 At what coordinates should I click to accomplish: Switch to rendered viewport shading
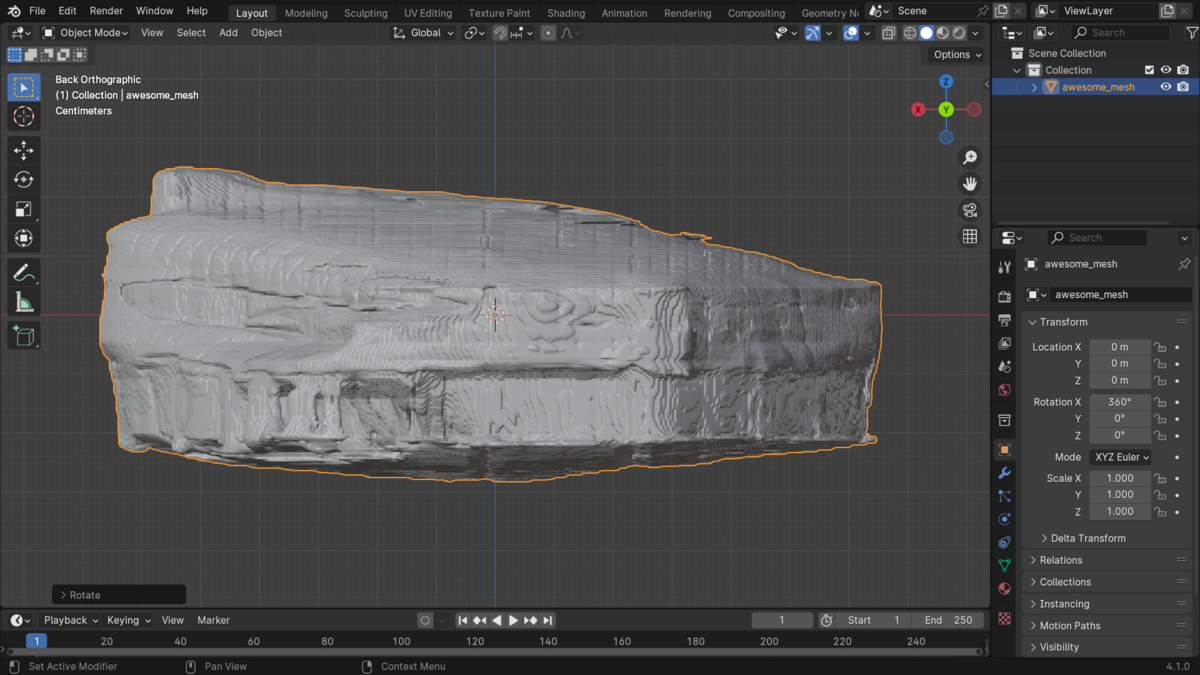(959, 33)
